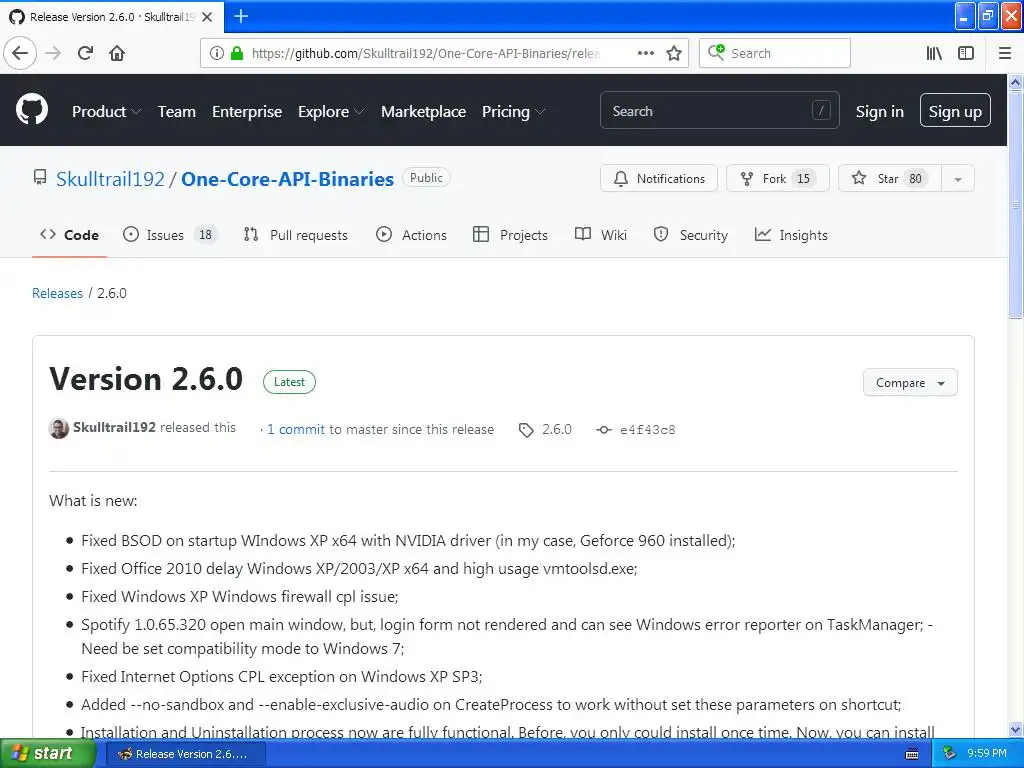Click the page vertical scrollbar thumb
Viewport: 1024px width, 768px height.
[x=1016, y=204]
